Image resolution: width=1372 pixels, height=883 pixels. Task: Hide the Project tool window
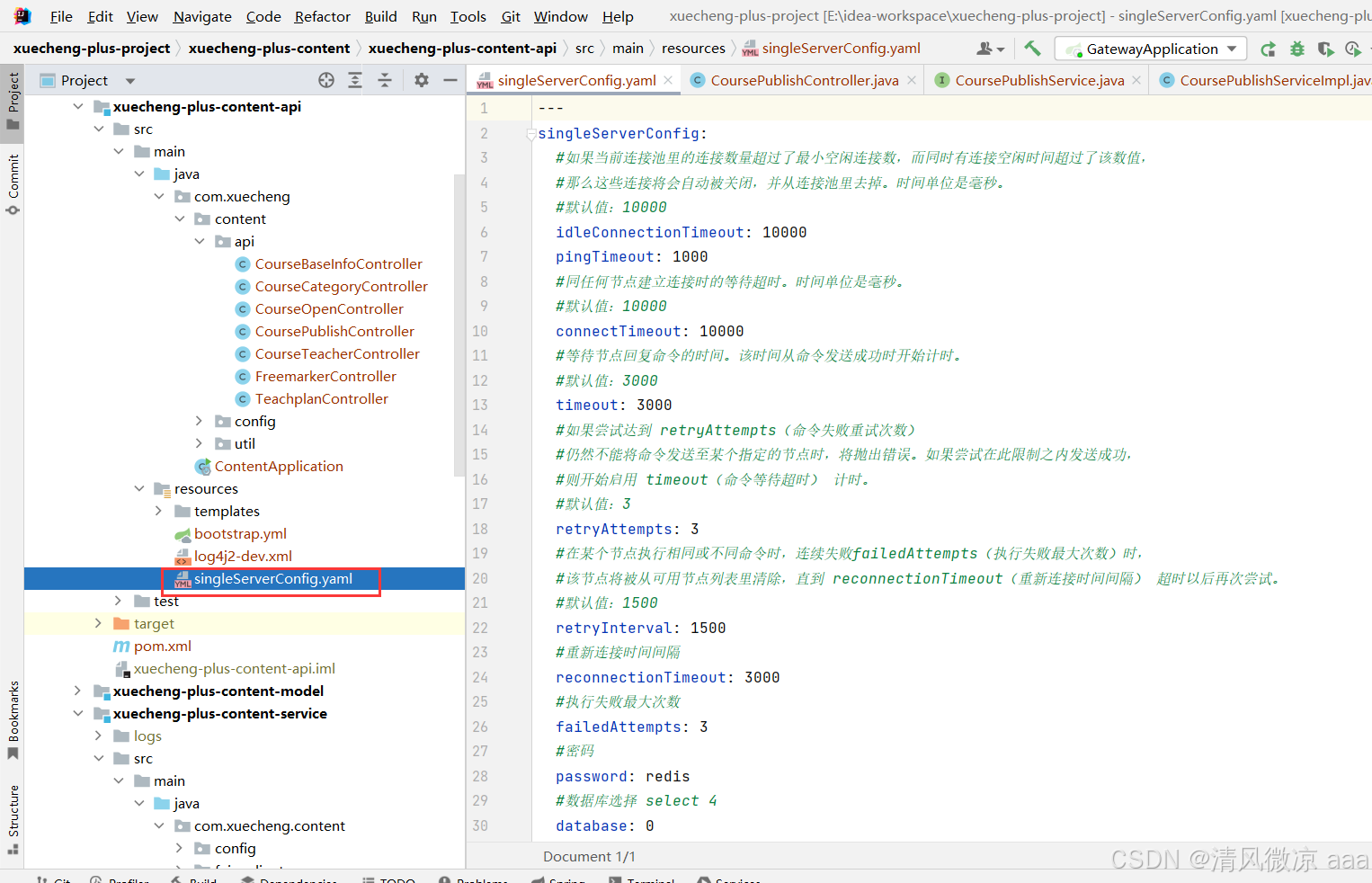(450, 80)
